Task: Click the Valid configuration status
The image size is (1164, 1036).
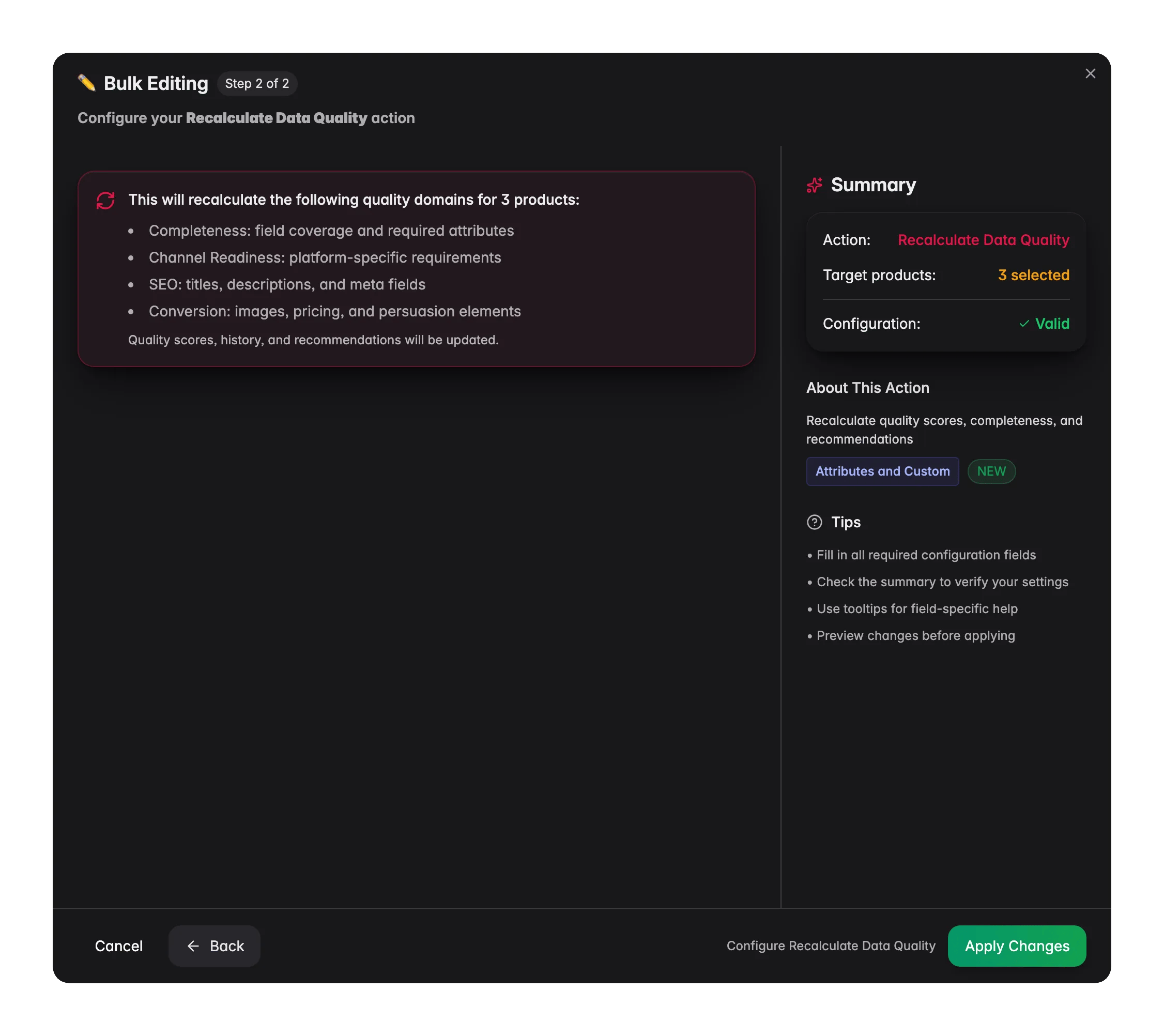Action: point(1044,324)
